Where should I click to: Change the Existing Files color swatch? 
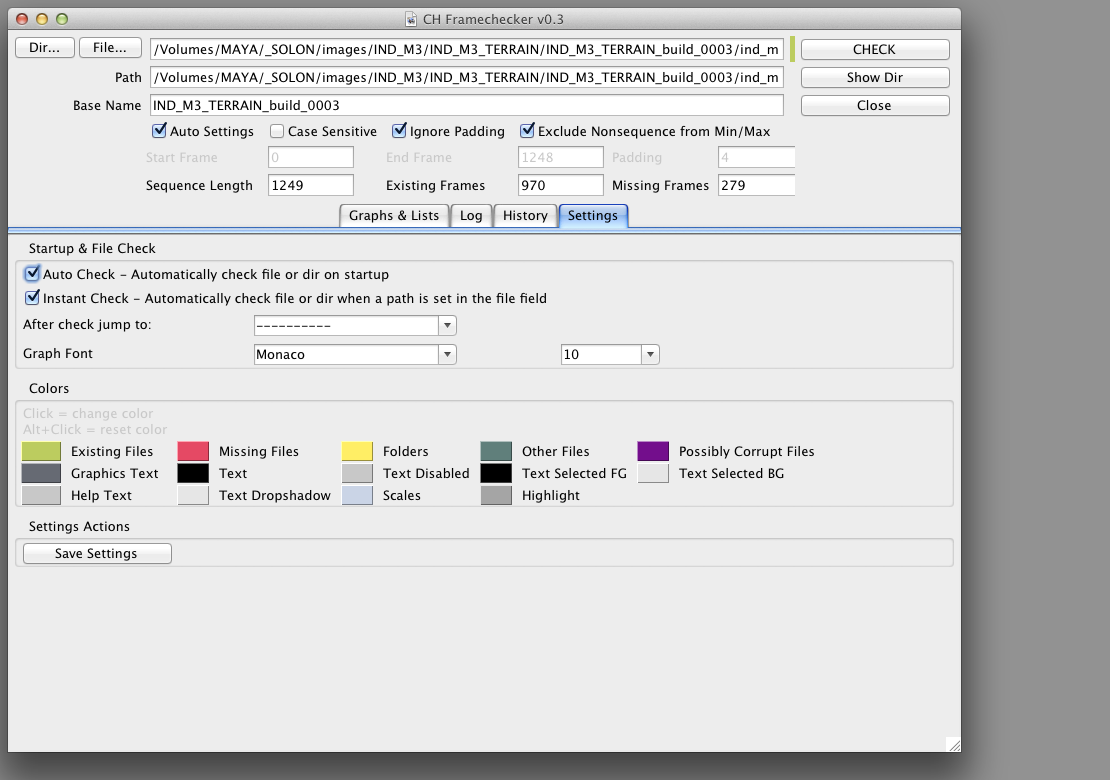[x=41, y=452]
